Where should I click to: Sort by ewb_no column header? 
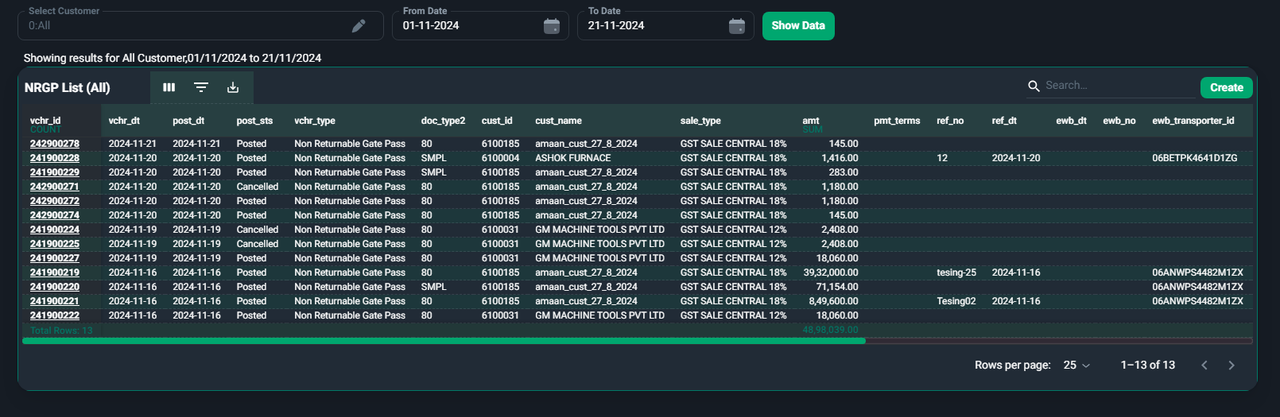pyautogui.click(x=1119, y=121)
